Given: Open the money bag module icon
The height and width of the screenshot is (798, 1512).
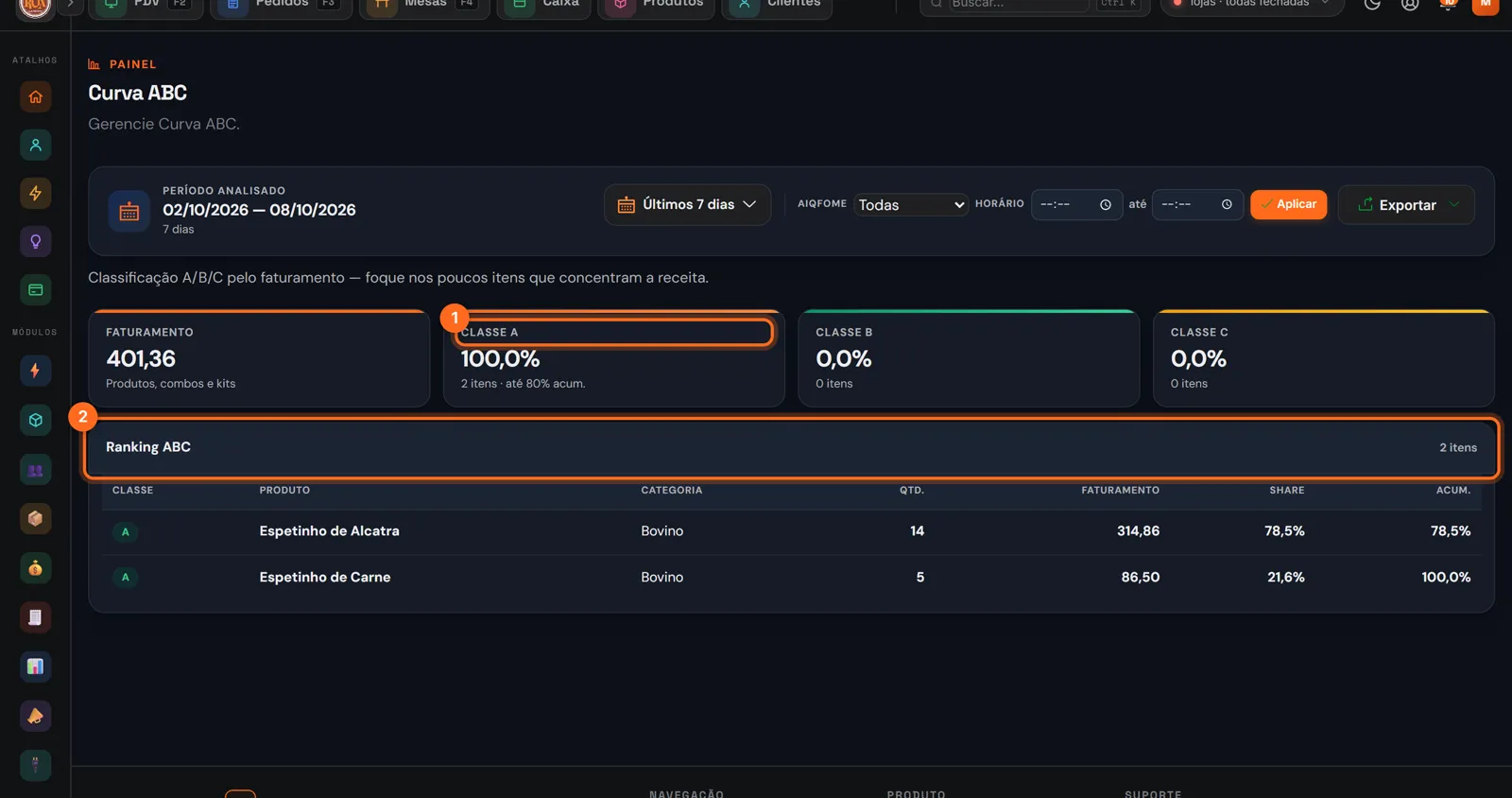Looking at the screenshot, I should (x=35, y=568).
